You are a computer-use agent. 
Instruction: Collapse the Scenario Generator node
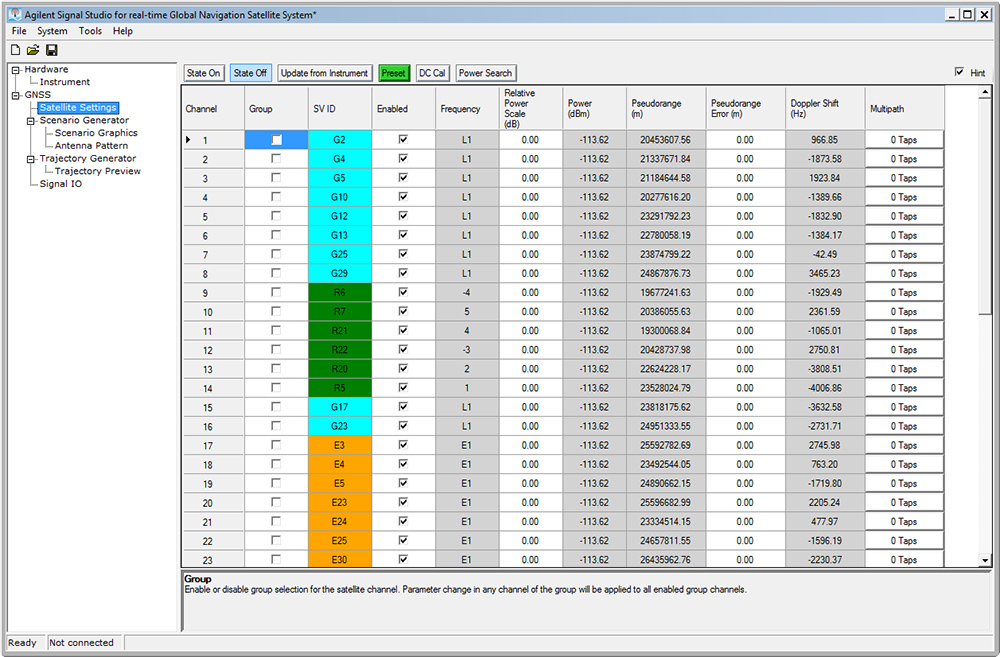pos(31,121)
